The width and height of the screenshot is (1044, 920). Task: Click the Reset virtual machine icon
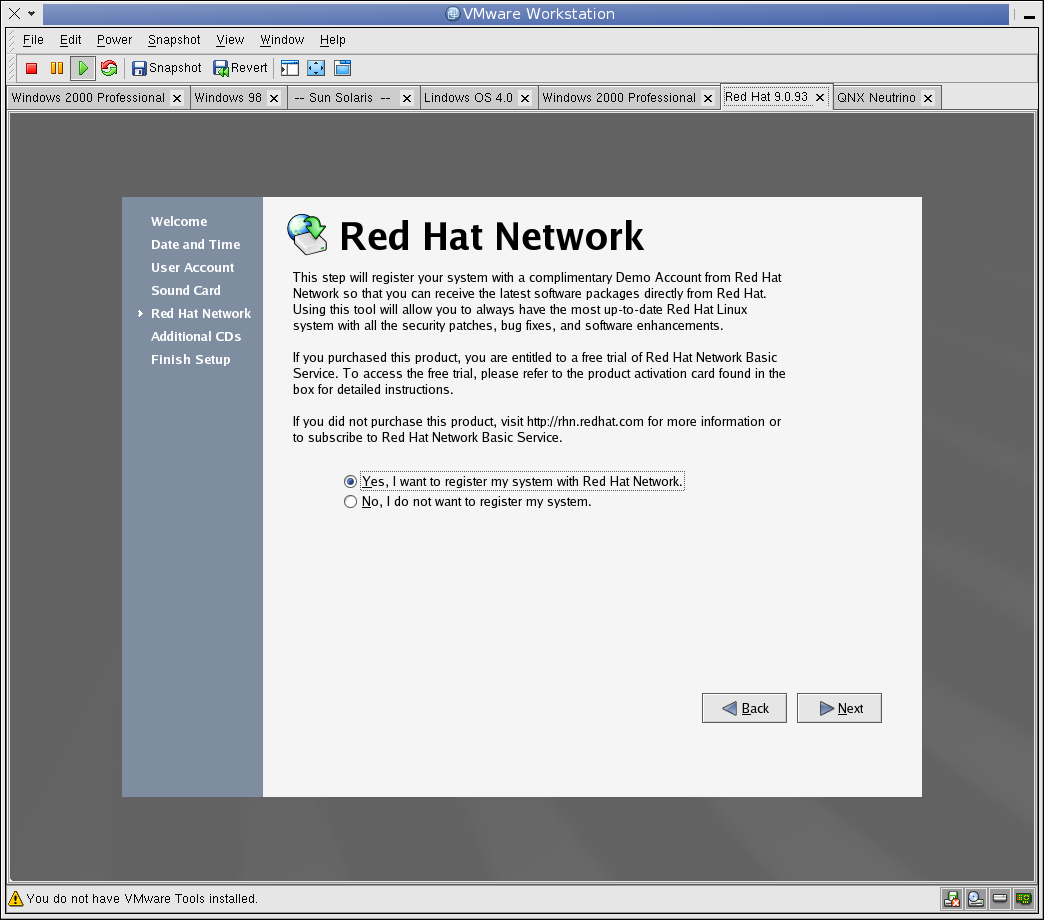tap(109, 68)
